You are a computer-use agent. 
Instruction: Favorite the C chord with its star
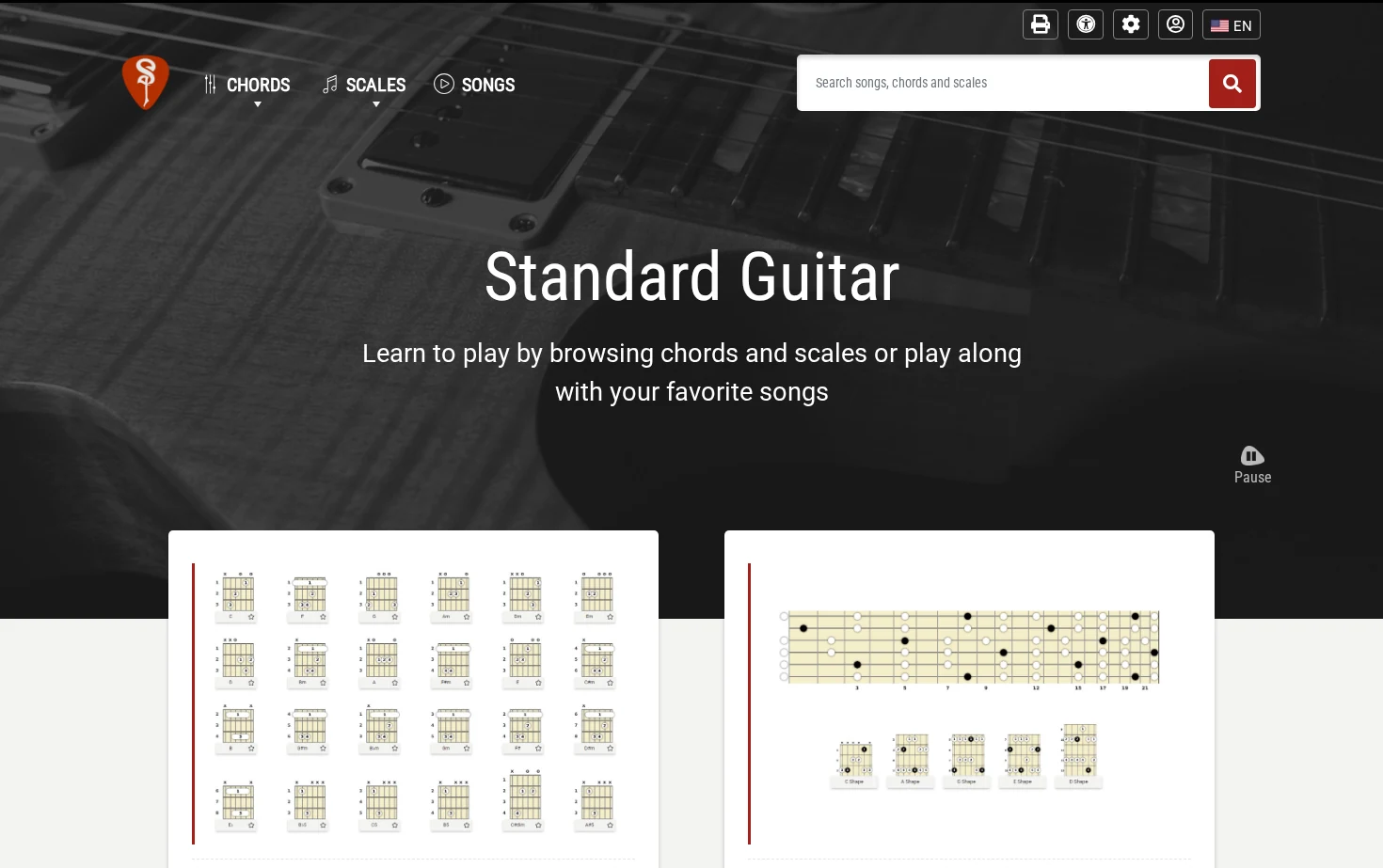(x=251, y=617)
